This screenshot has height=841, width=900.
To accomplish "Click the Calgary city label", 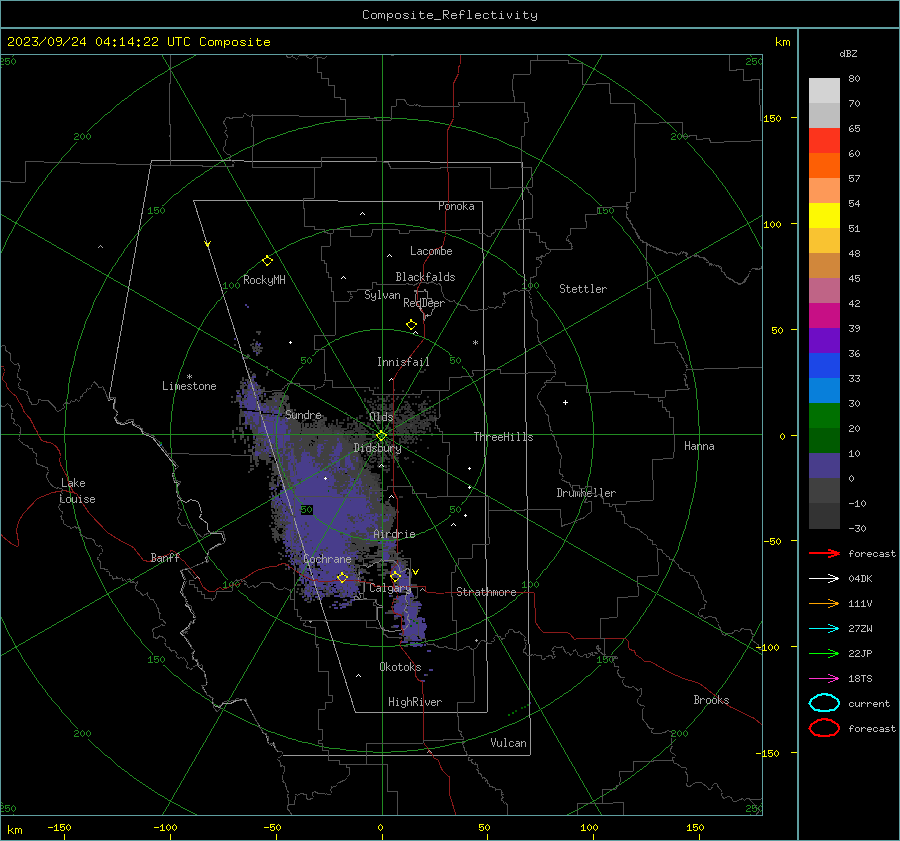I will pyautogui.click(x=390, y=588).
